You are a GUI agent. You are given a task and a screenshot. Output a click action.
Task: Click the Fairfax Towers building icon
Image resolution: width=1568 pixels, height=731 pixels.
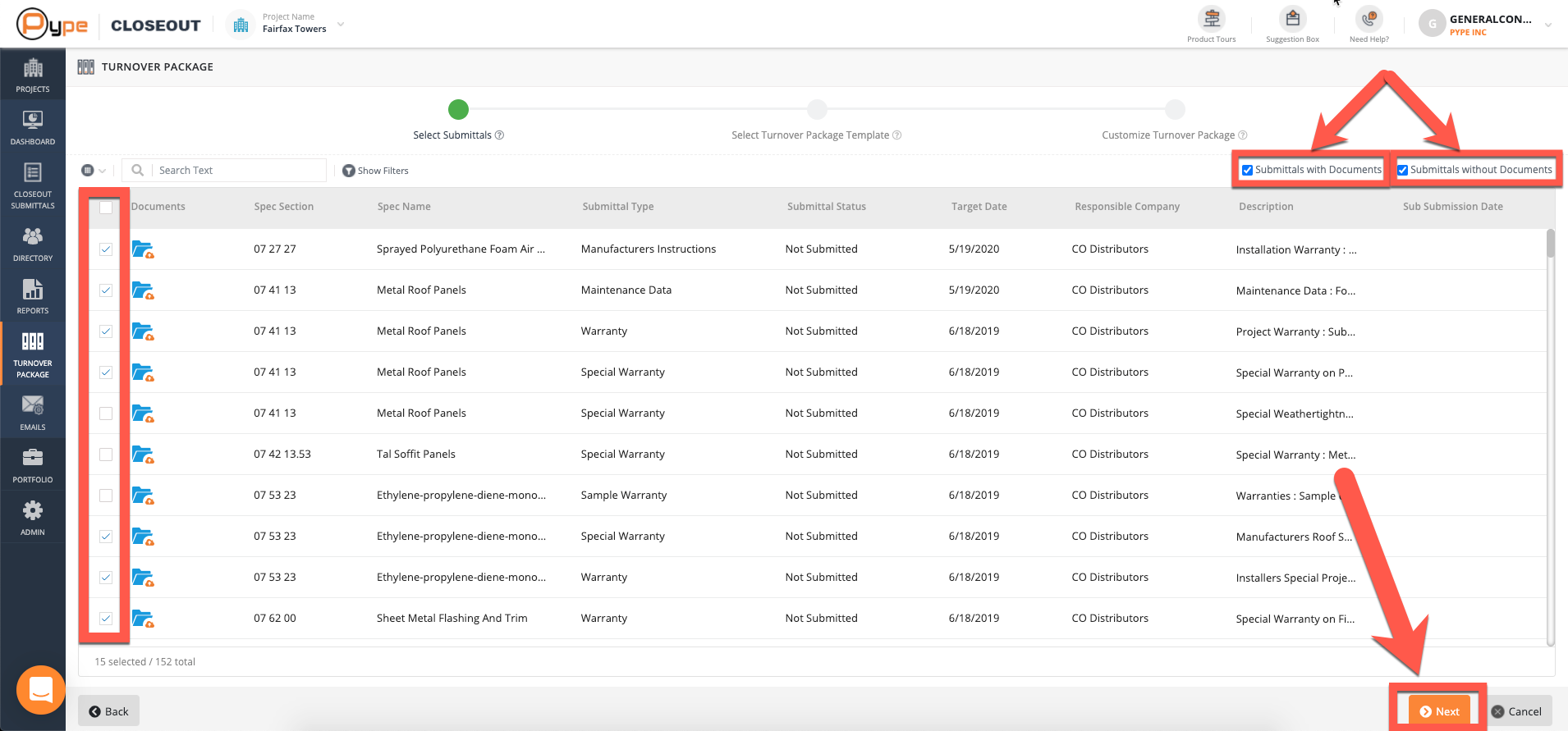[x=241, y=25]
